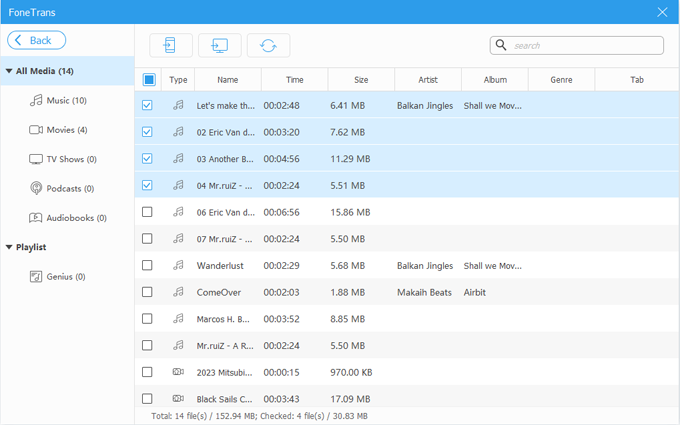Open Music category in sidebar
The width and height of the screenshot is (680, 425).
[x=66, y=100]
